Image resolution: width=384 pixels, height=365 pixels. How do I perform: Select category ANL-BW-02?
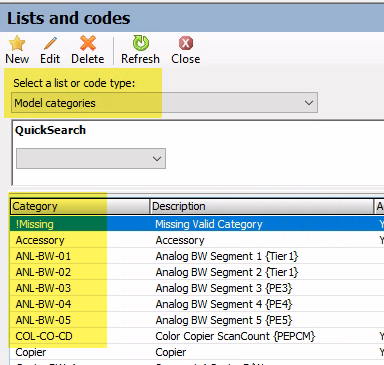click(43, 272)
